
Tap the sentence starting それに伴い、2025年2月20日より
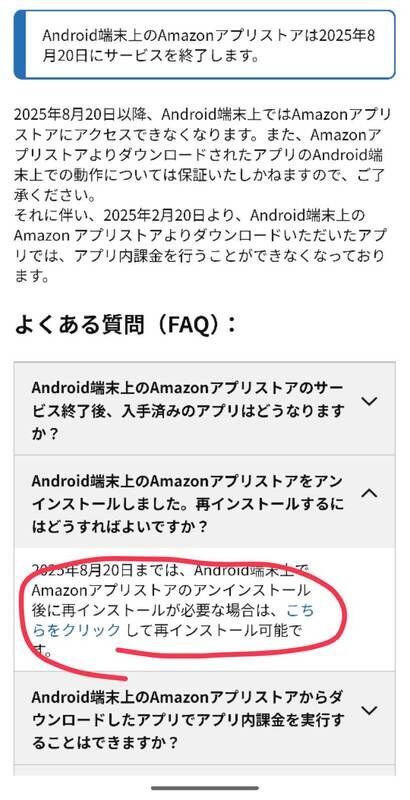[x=200, y=246]
